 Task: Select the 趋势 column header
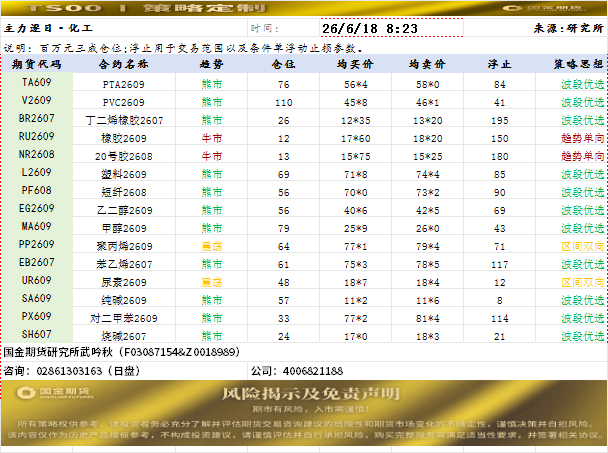pos(211,64)
